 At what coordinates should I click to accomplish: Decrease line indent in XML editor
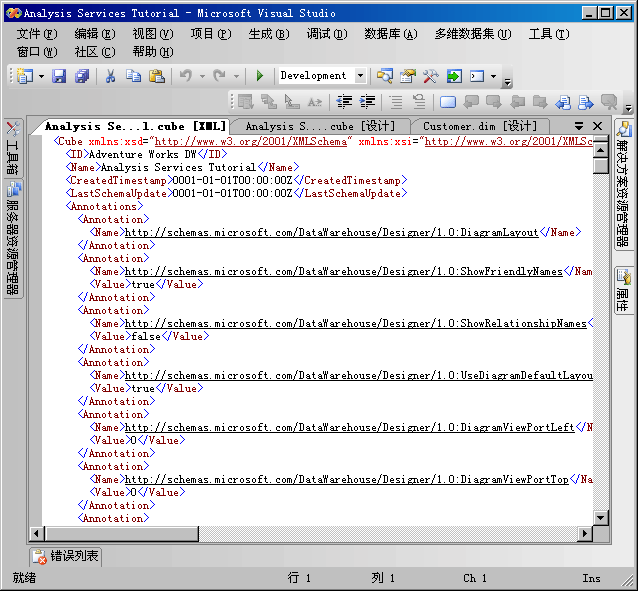[x=344, y=101]
